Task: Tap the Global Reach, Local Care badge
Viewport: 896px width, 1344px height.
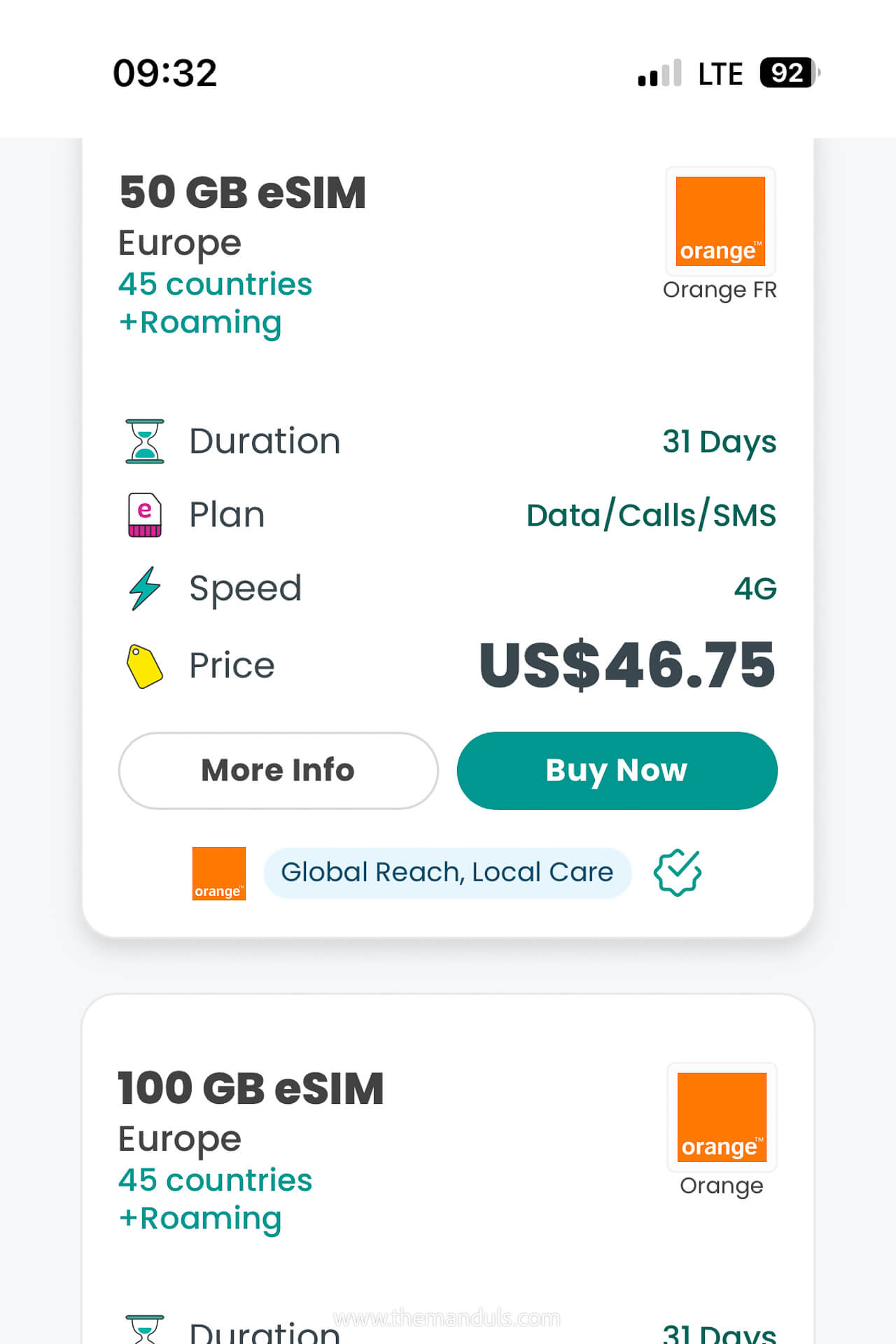Action: click(447, 872)
